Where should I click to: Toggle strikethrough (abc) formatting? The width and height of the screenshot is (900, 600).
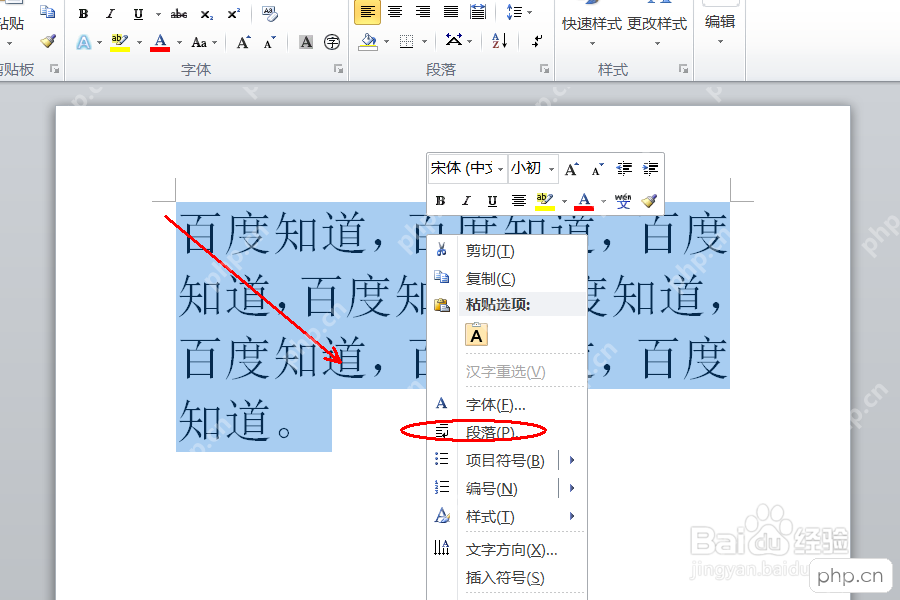179,14
